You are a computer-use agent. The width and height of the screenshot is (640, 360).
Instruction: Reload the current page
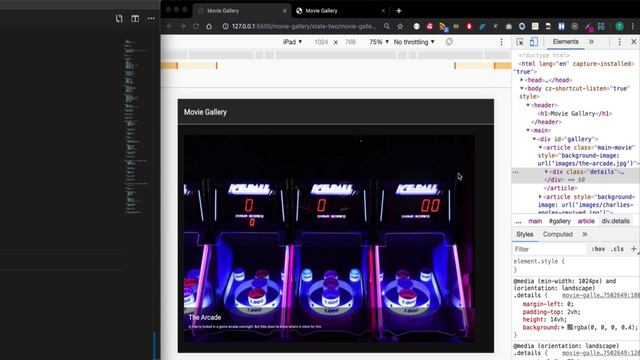[196, 26]
